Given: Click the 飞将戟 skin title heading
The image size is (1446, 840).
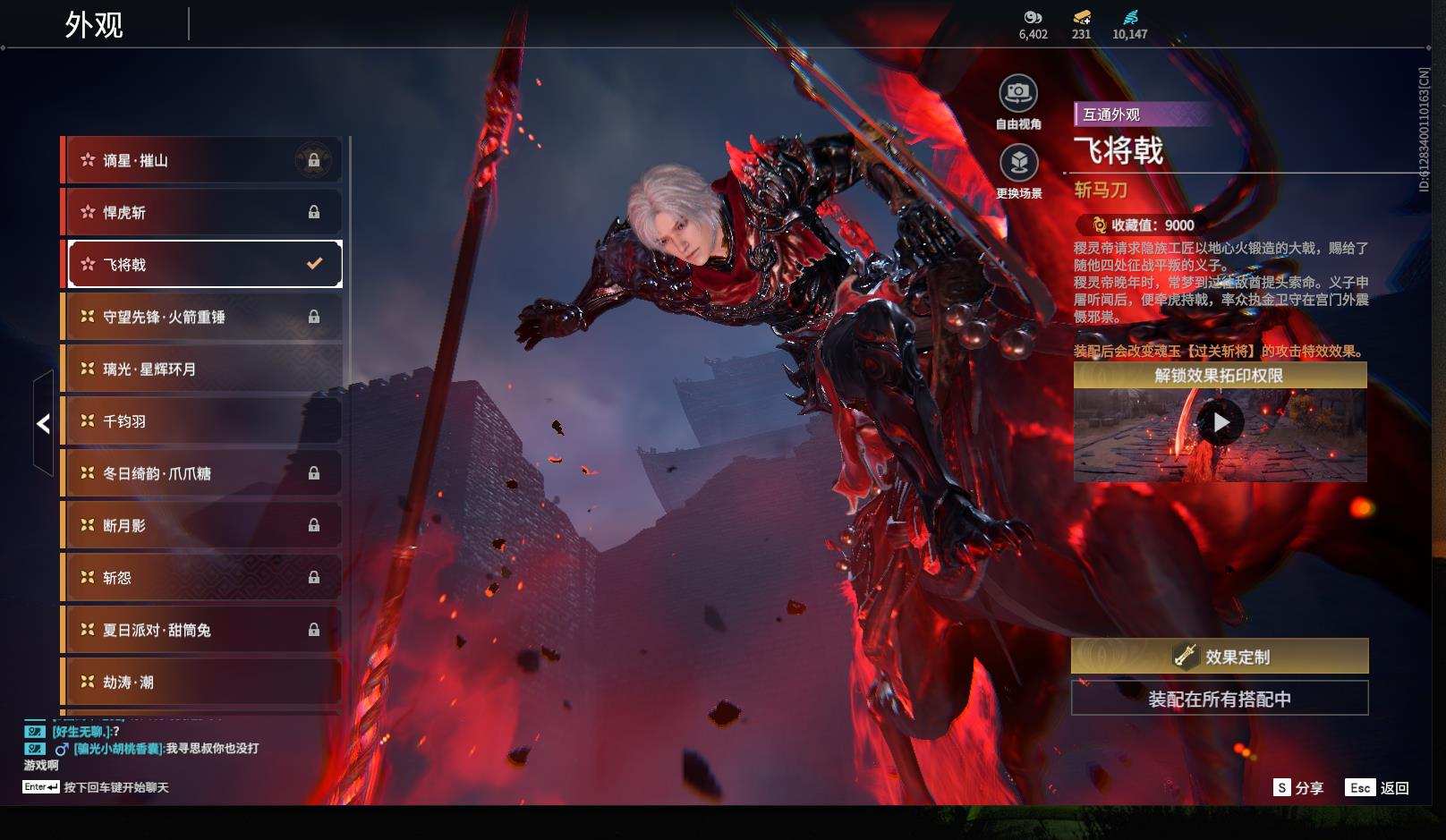Looking at the screenshot, I should point(1119,150).
